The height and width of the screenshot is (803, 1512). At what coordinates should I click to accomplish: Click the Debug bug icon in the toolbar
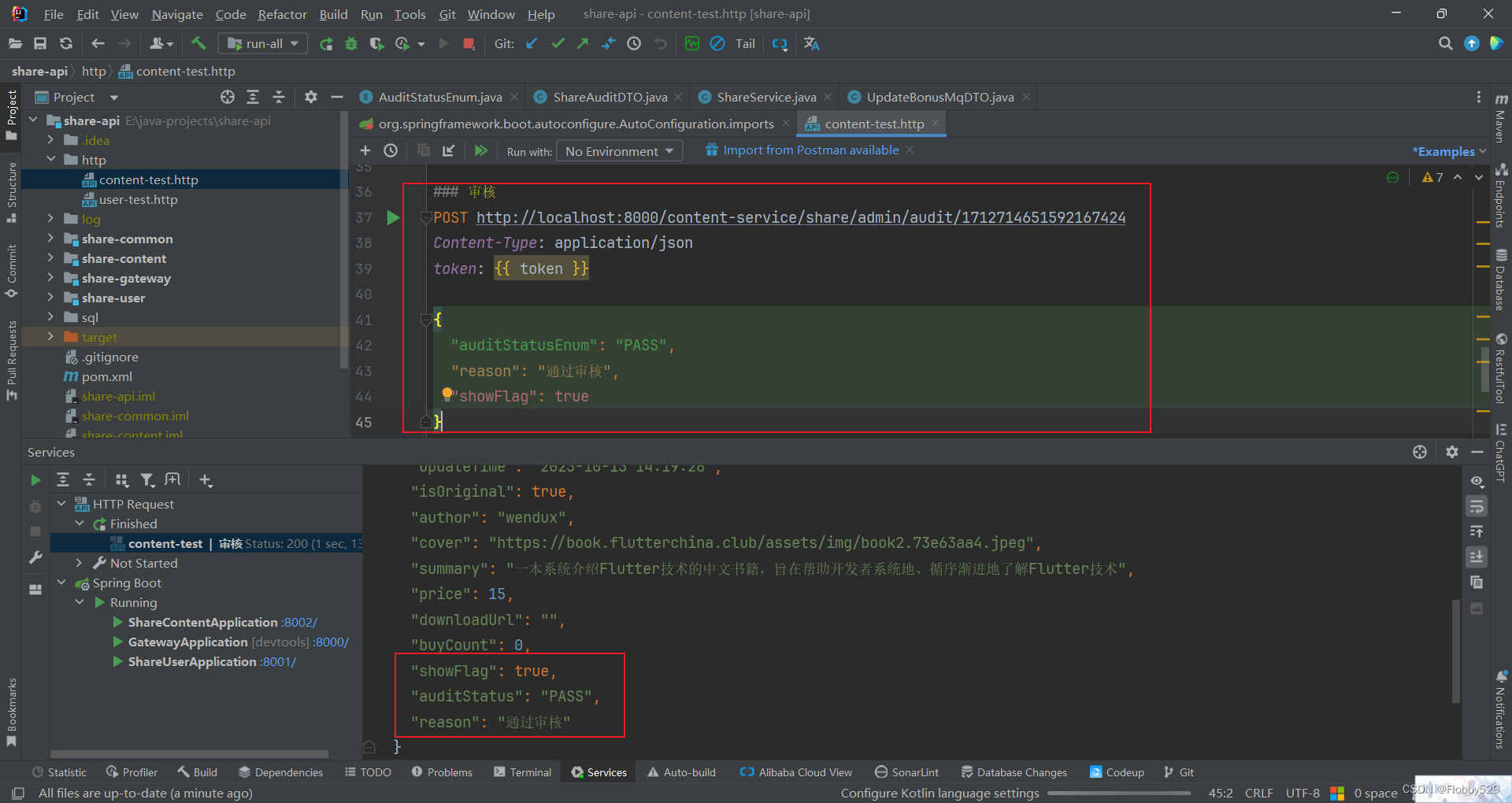351,44
